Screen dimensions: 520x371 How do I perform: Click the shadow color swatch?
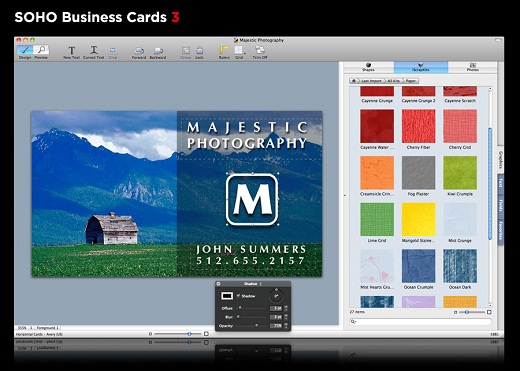click(x=227, y=296)
